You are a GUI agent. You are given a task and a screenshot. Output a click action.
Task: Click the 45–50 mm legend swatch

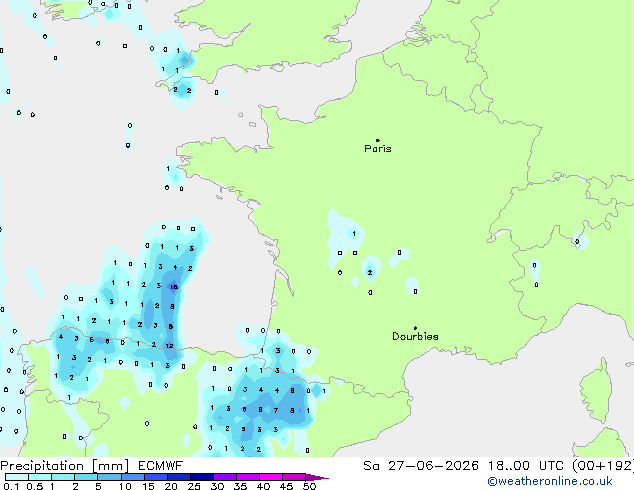tap(294, 477)
